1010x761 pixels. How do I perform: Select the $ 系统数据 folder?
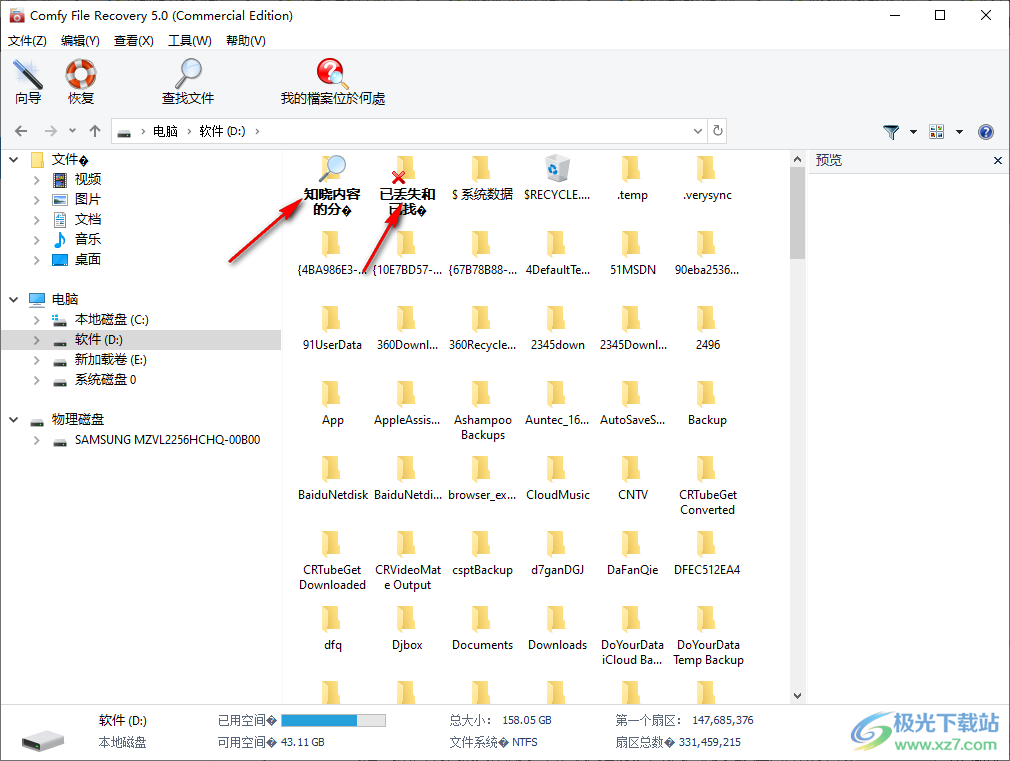pos(482,178)
